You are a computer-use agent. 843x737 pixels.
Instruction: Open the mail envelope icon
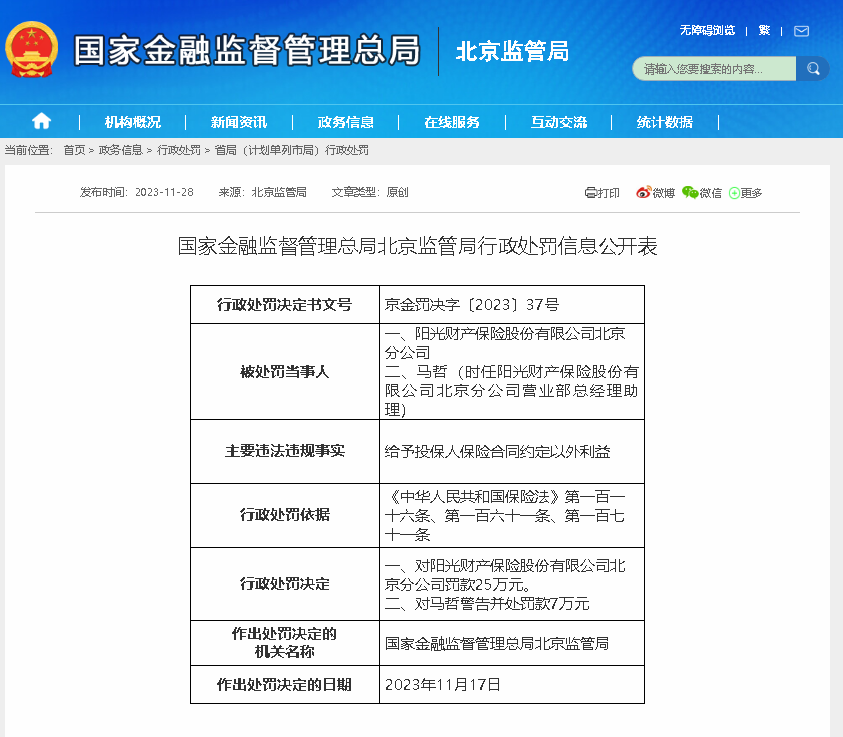801,31
